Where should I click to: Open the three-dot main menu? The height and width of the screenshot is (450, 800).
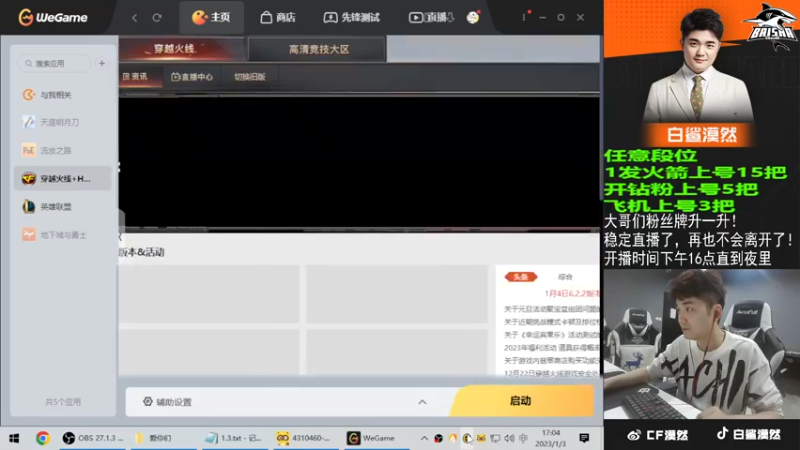[x=523, y=17]
